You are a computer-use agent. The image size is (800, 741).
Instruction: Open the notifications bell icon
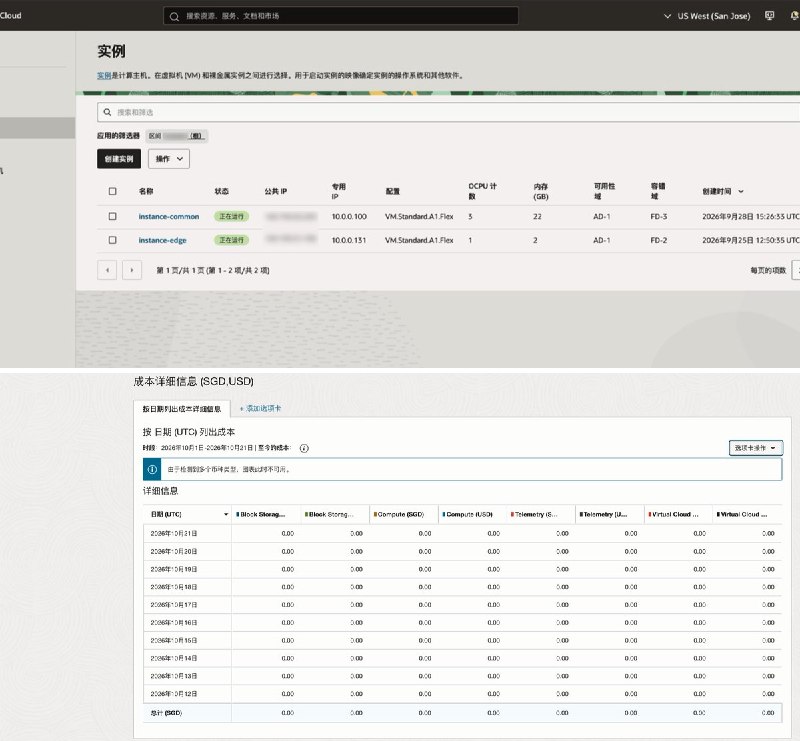point(794,16)
